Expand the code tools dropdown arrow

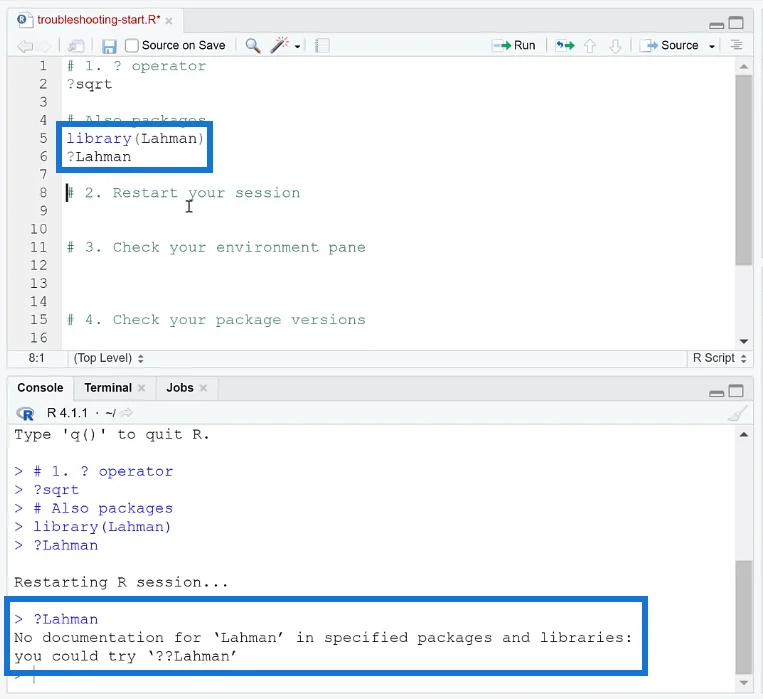point(297,47)
